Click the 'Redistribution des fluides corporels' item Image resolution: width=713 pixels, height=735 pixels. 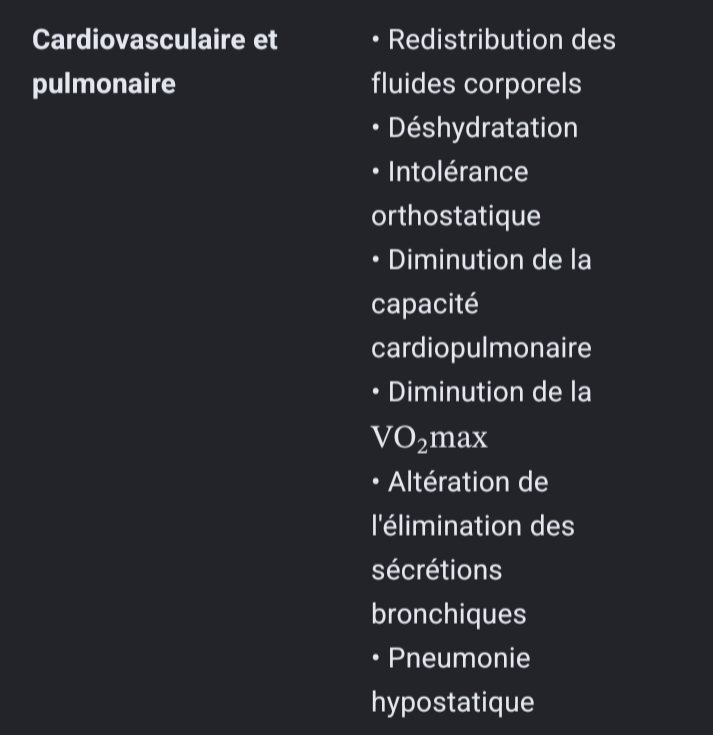(x=494, y=61)
